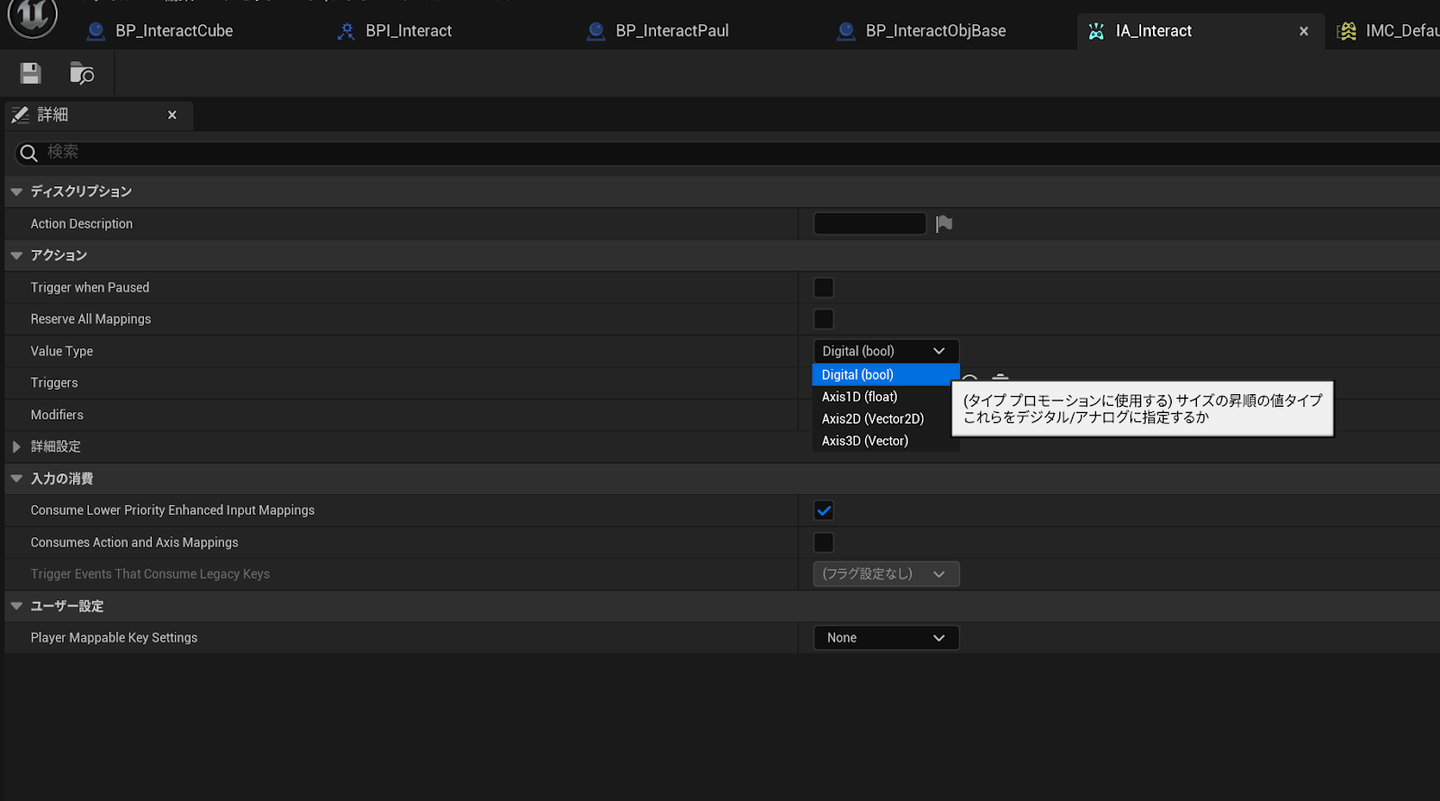1440x801 pixels.
Task: Click the Player Mappable Key Settings label
Action: click(x=114, y=638)
